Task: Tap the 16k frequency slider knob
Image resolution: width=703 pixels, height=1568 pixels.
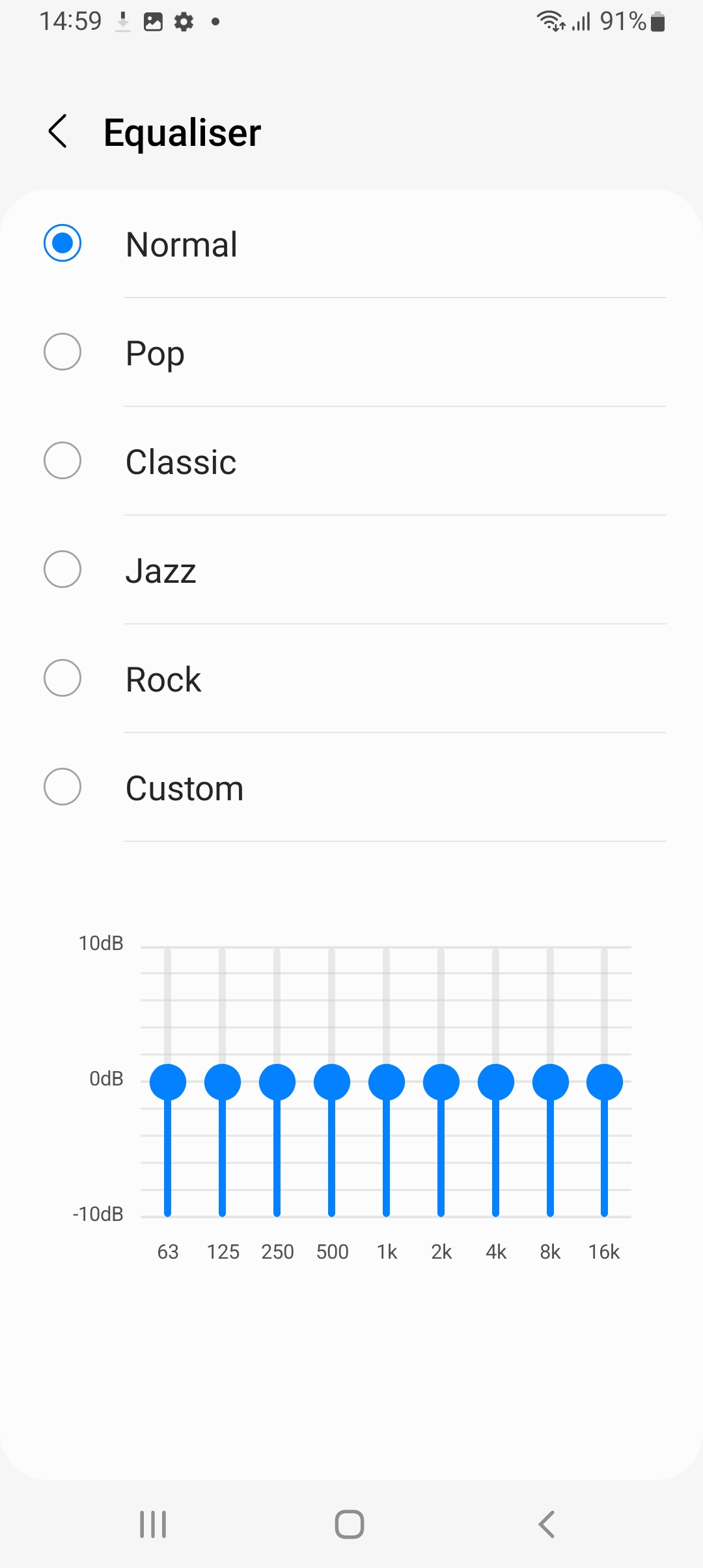Action: (x=605, y=1082)
